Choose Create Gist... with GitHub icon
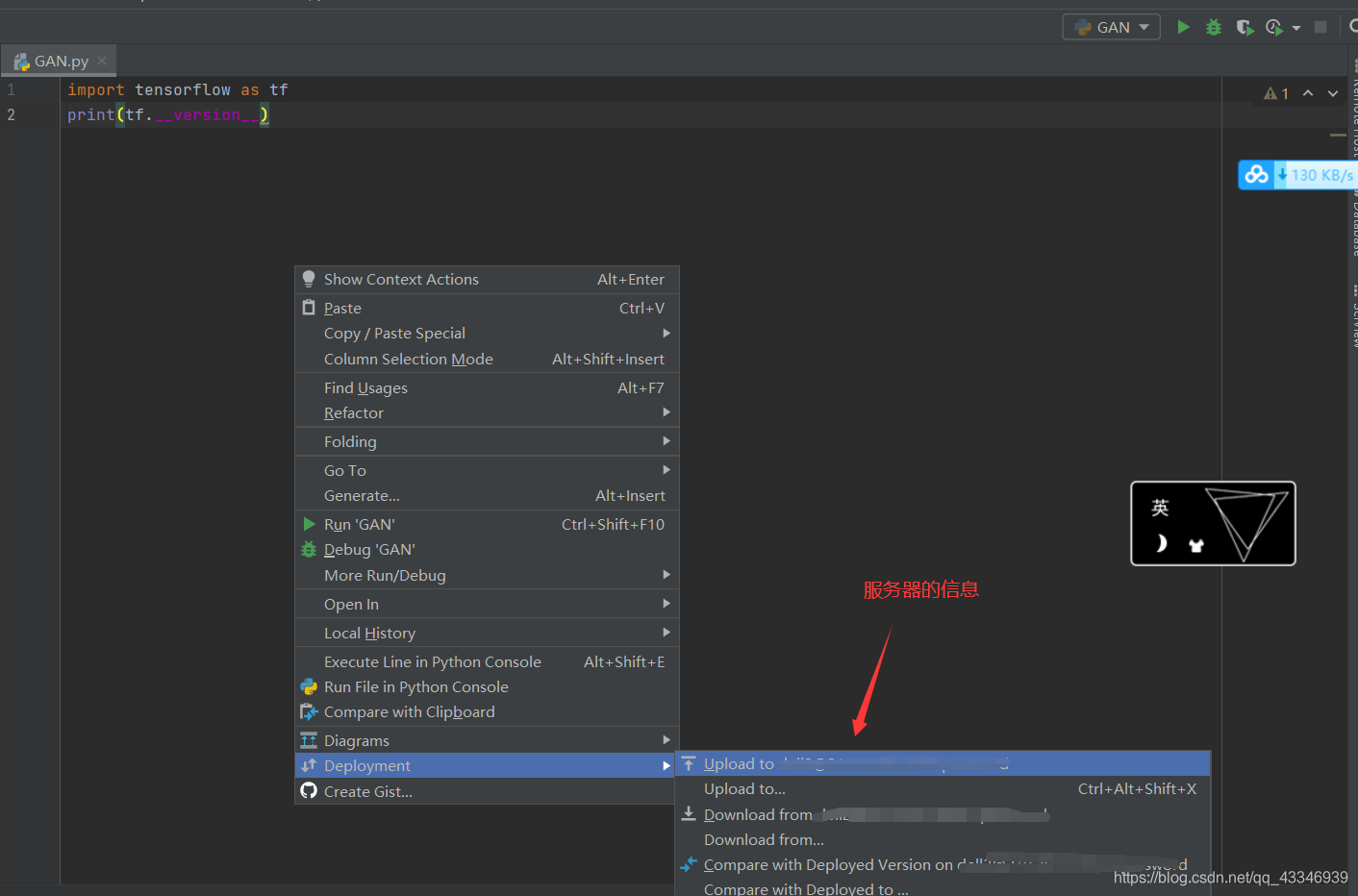 click(487, 791)
